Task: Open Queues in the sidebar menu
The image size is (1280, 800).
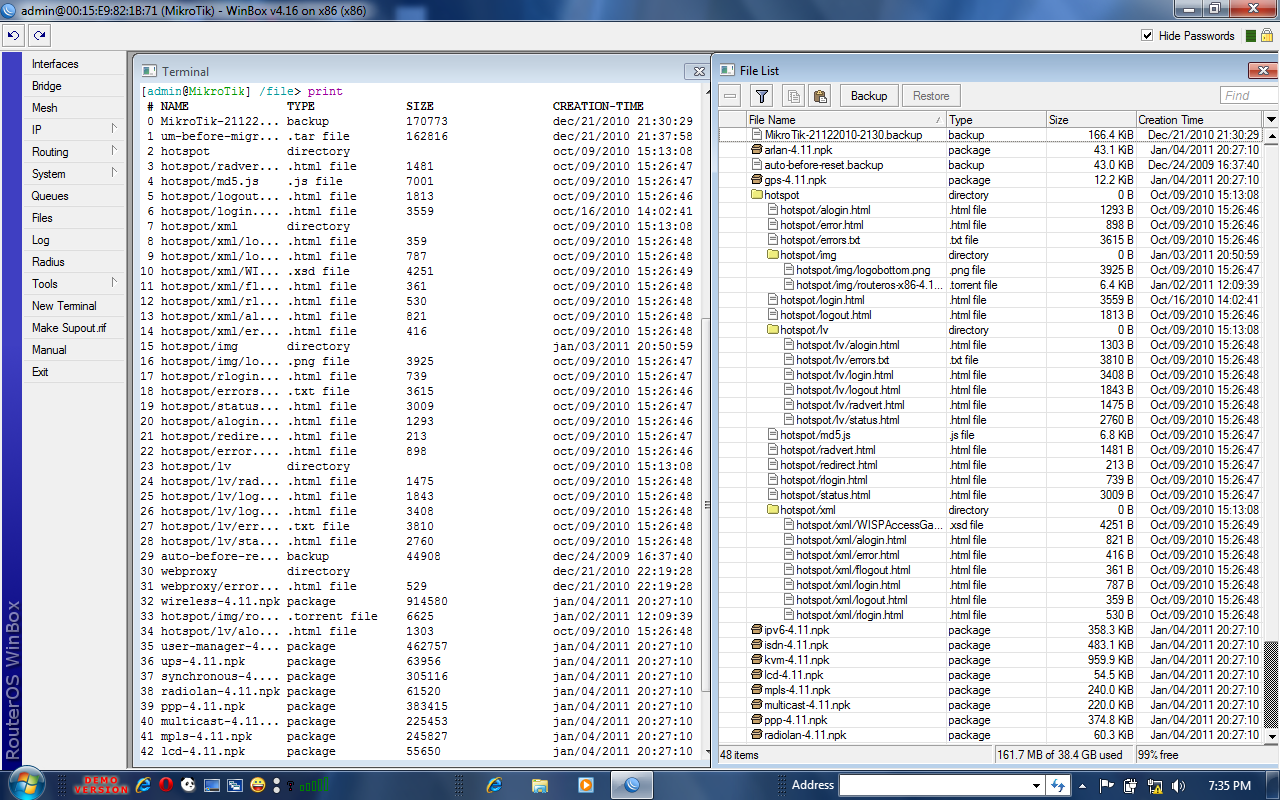Action: 74,196
